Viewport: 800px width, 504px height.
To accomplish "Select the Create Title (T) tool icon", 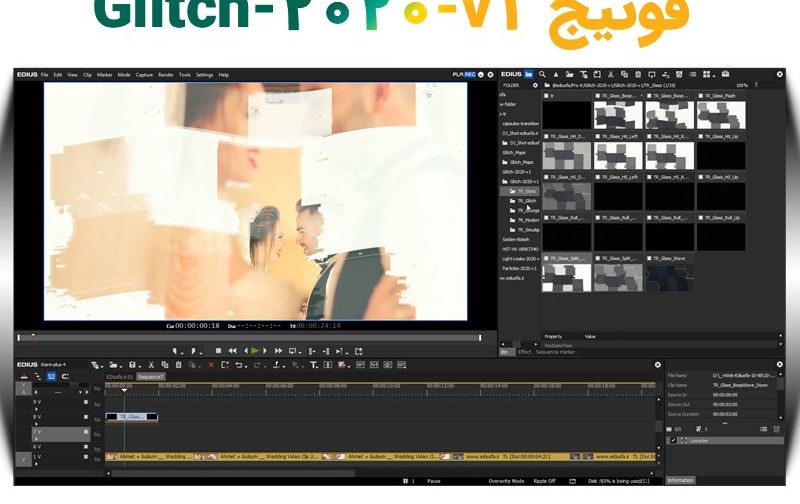I will pos(314,365).
